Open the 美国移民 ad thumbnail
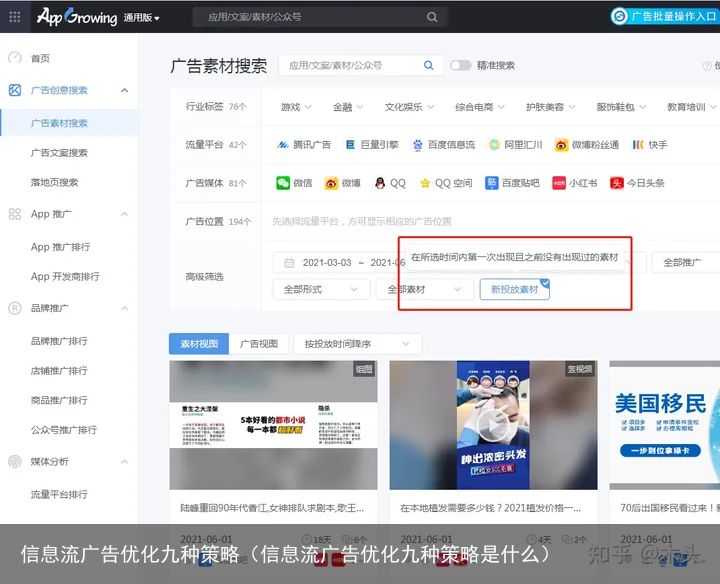Viewport: 720px width, 584px height. pyautogui.click(x=664, y=425)
